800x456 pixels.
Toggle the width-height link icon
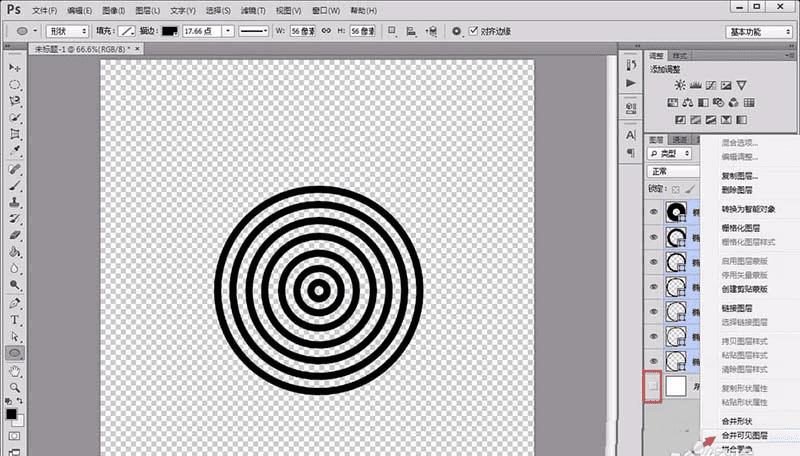pos(327,31)
